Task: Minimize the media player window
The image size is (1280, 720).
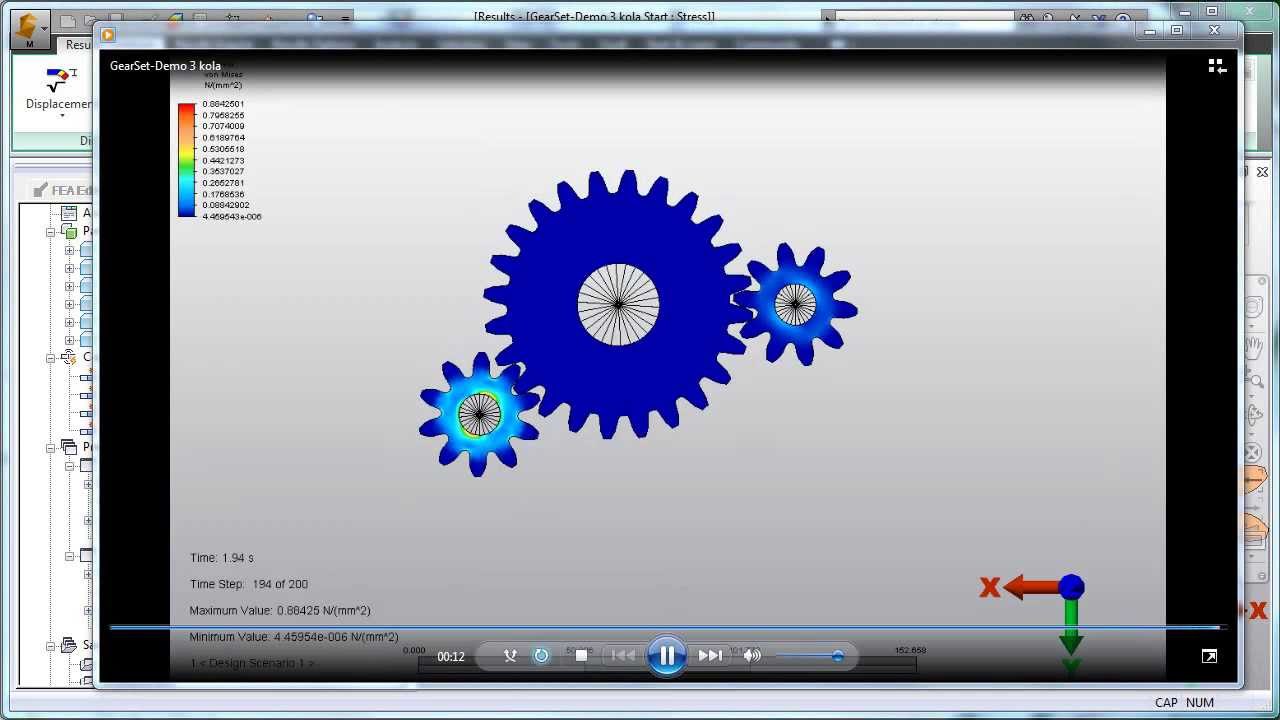Action: (1150, 31)
